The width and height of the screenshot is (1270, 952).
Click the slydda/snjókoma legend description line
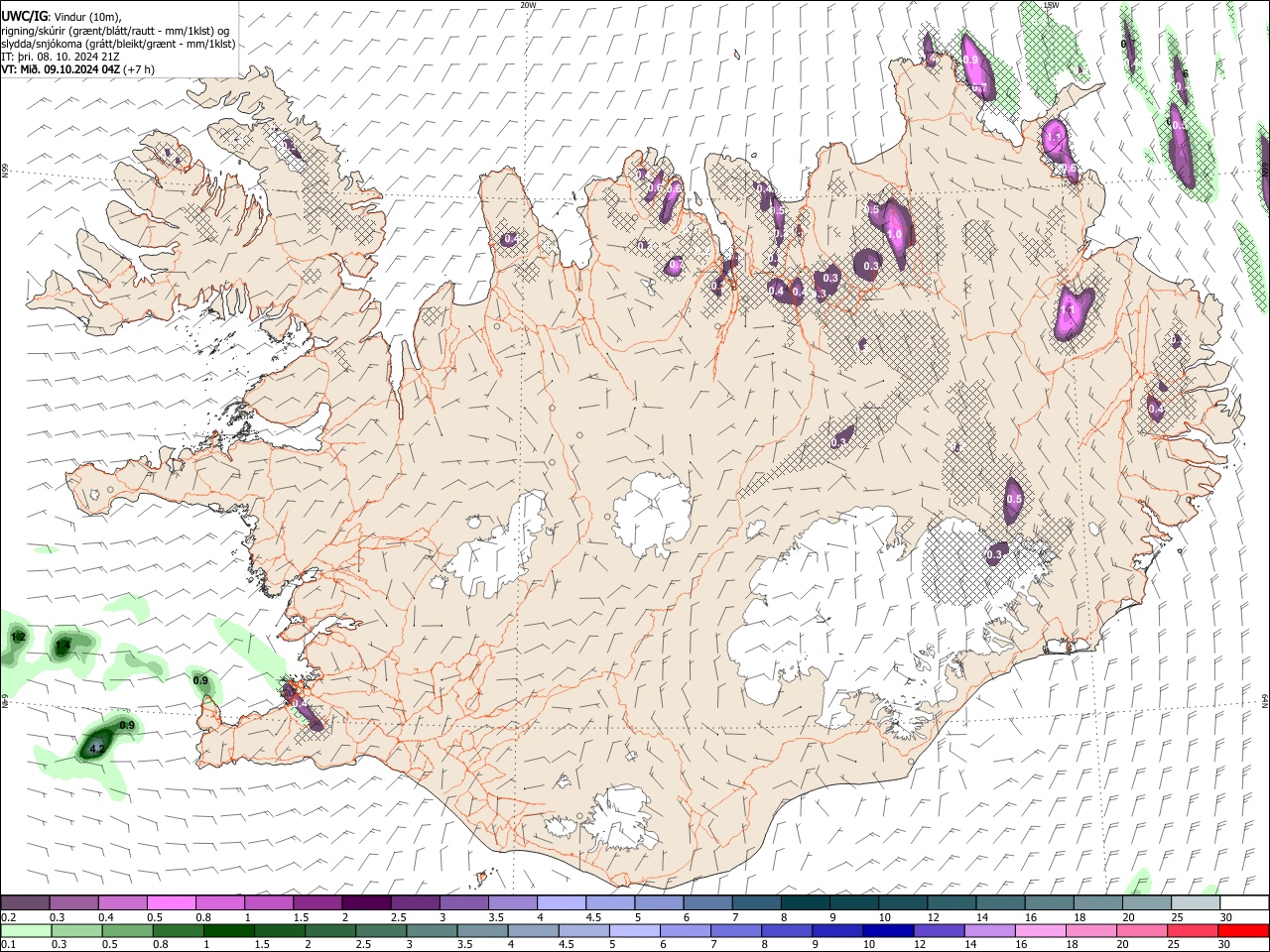pyautogui.click(x=118, y=43)
